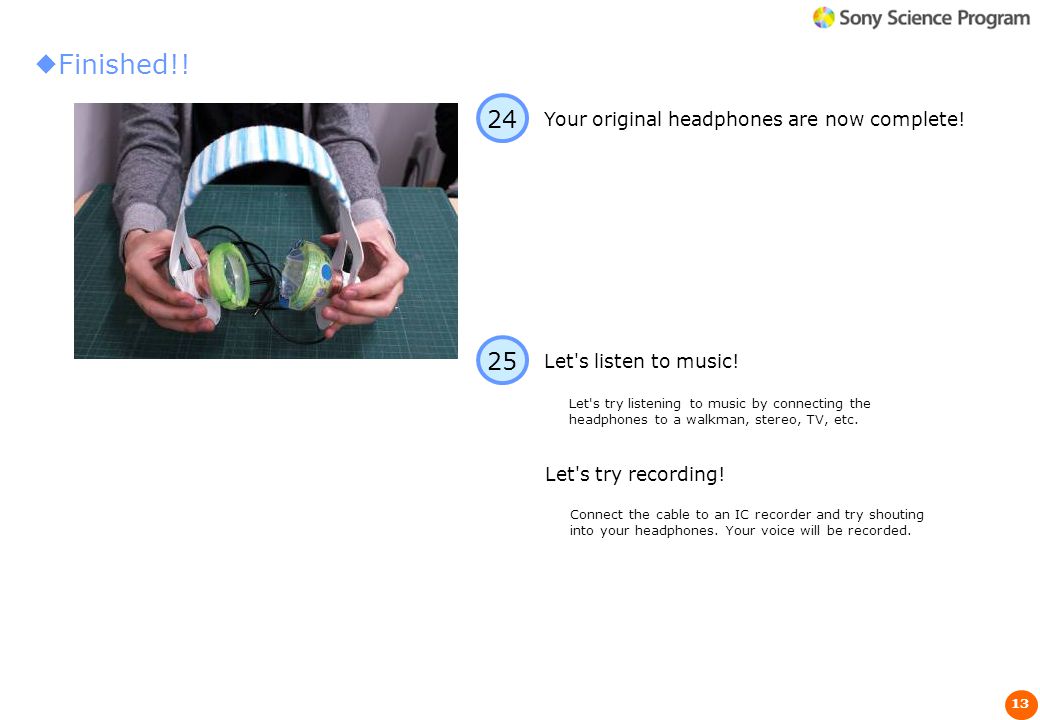Open the handmade headphones photo
Screen dimensions: 1040x720
(265, 231)
